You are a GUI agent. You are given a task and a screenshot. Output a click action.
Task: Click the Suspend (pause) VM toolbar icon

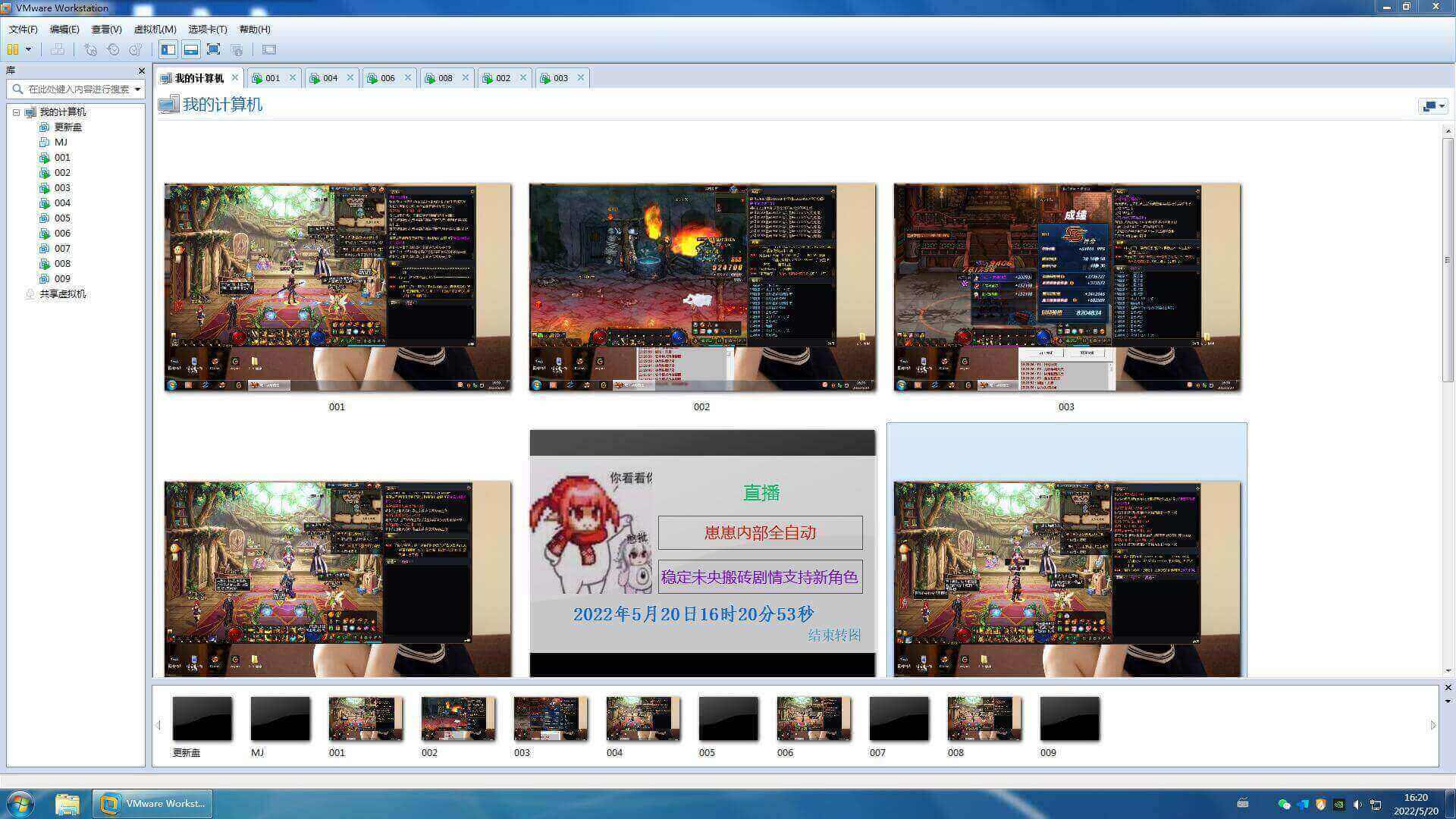coord(13,49)
